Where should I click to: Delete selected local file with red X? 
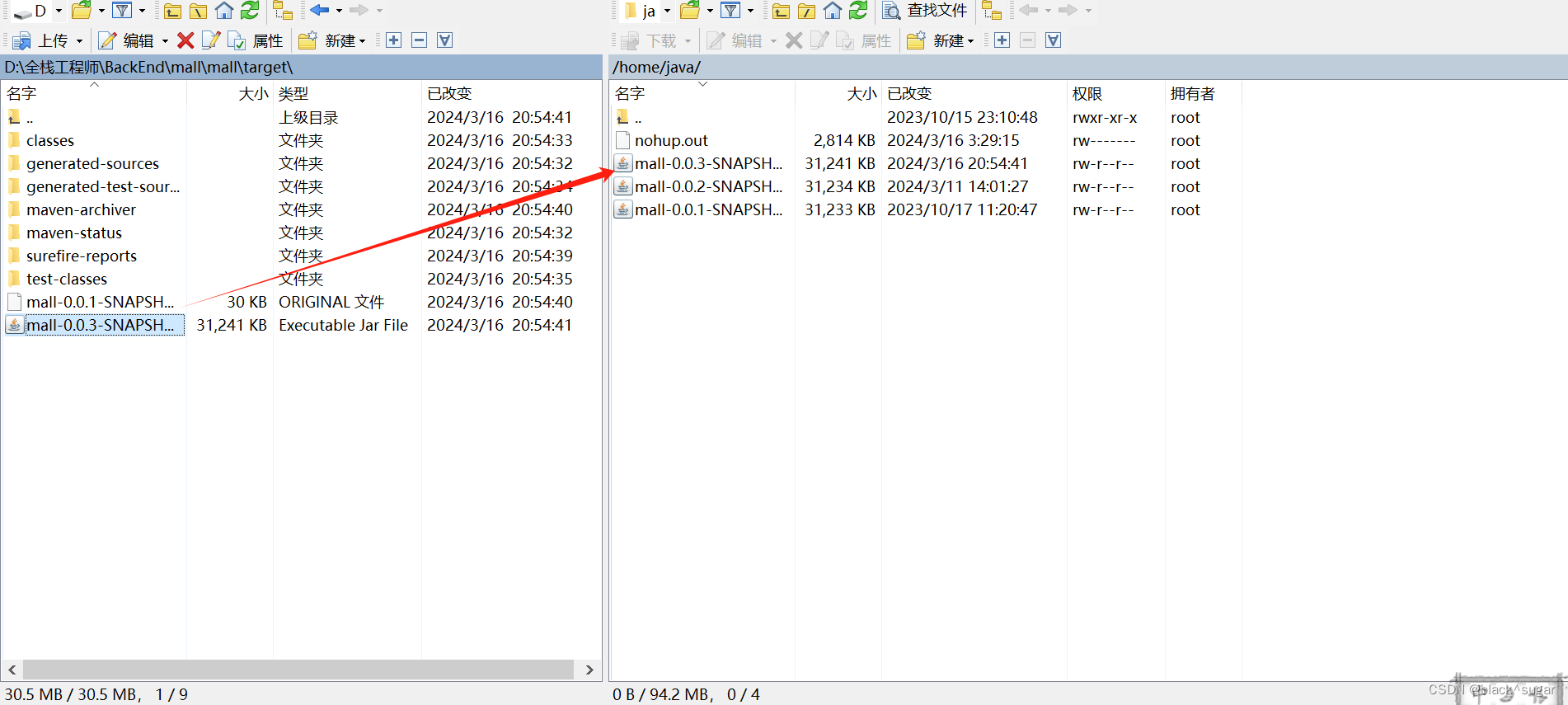pyautogui.click(x=185, y=40)
